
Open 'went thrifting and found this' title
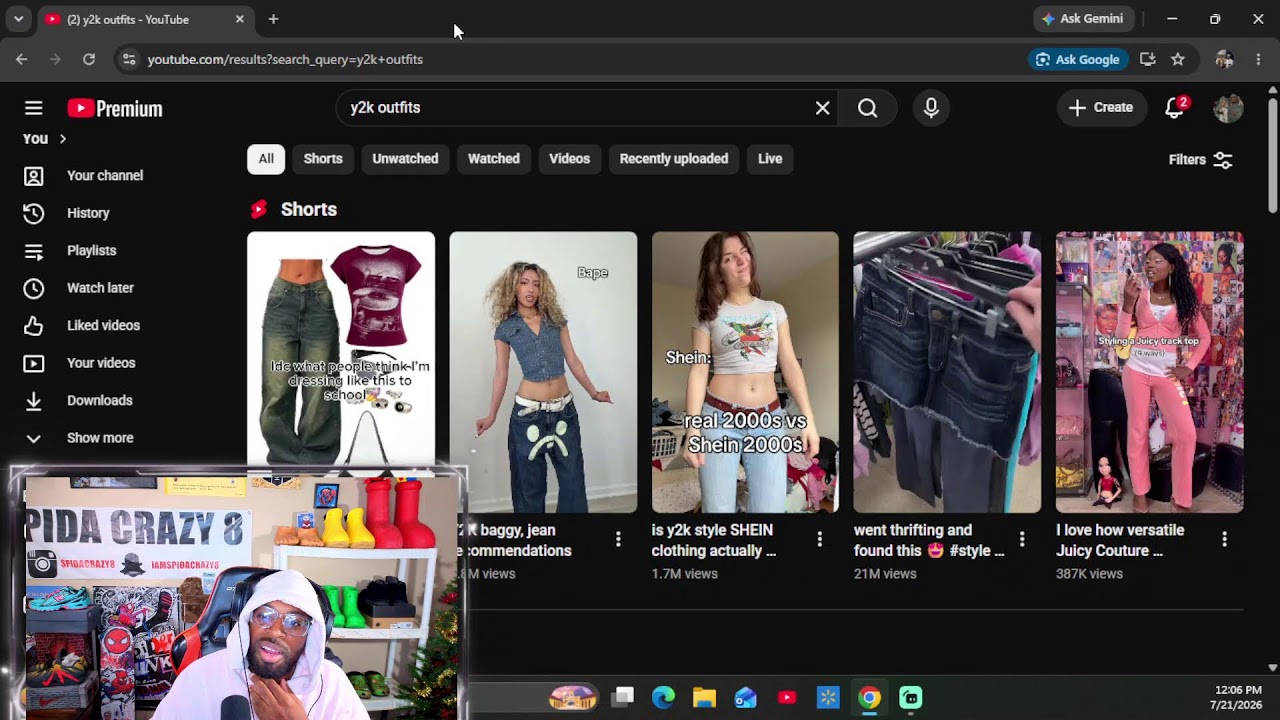click(929, 540)
